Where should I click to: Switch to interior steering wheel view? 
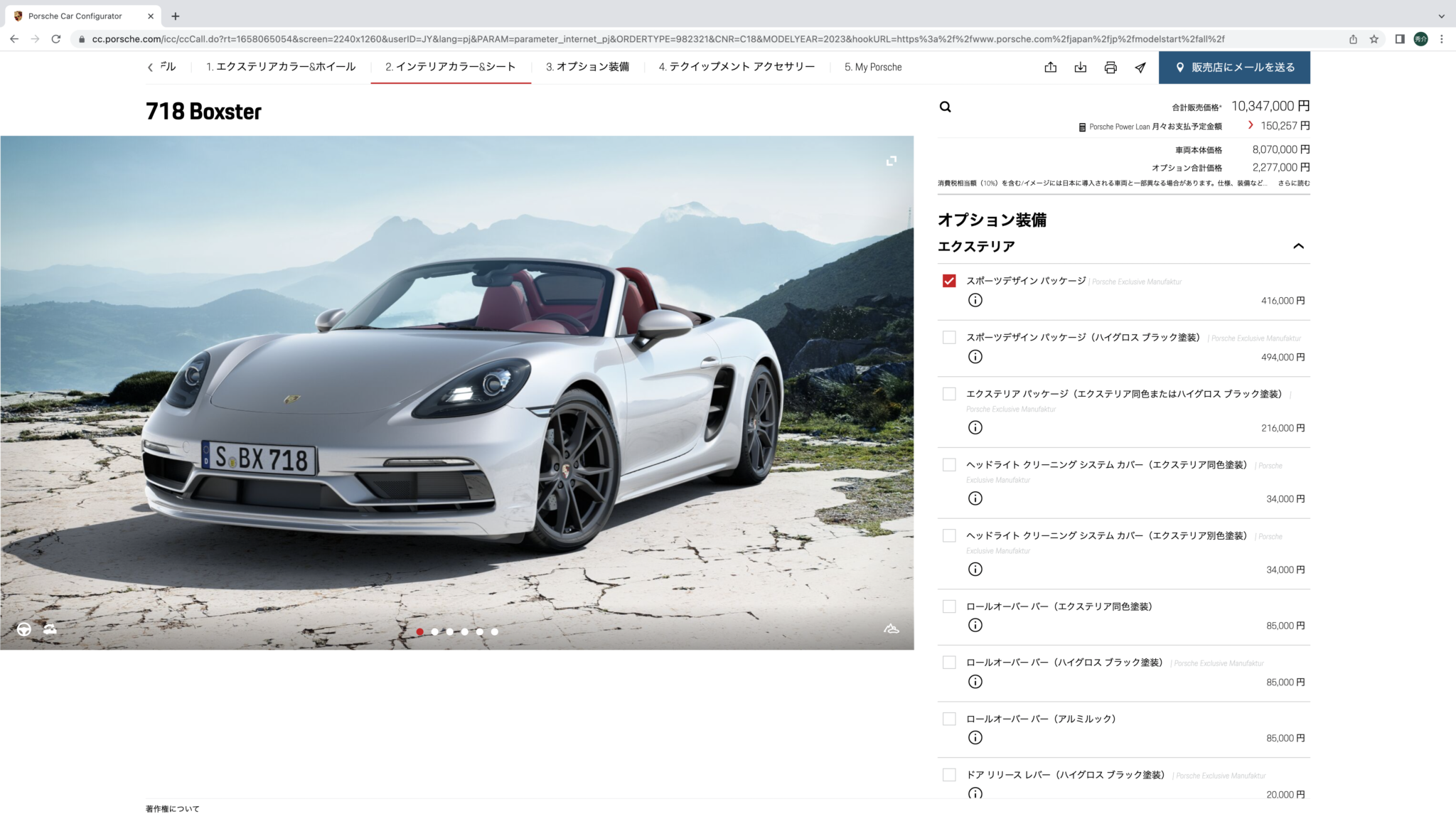(x=24, y=629)
